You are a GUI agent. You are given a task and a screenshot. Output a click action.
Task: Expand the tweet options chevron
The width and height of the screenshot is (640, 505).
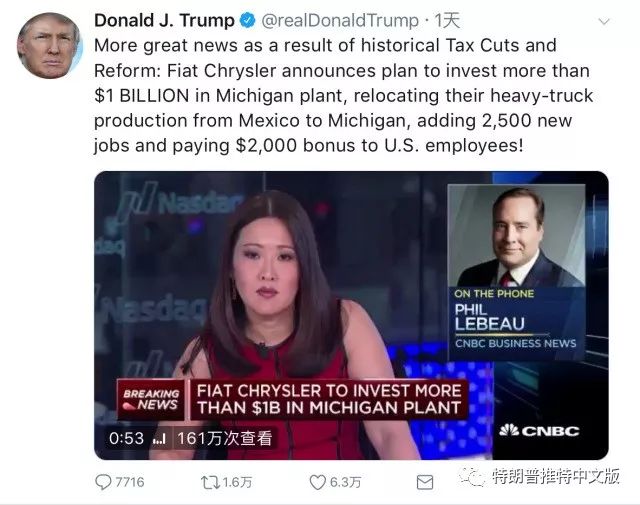click(604, 21)
